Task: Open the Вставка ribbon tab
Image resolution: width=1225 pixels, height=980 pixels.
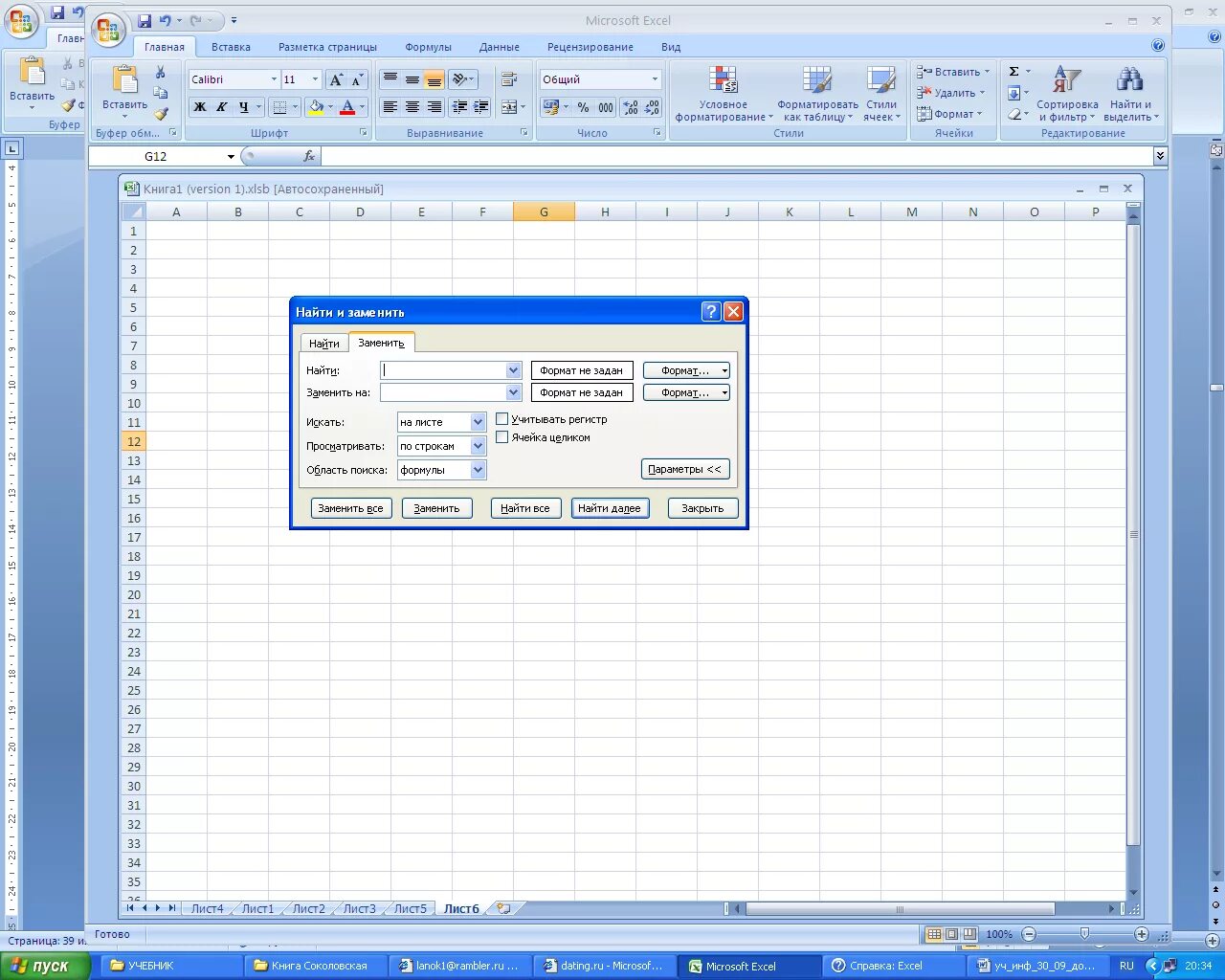Action: point(231,47)
